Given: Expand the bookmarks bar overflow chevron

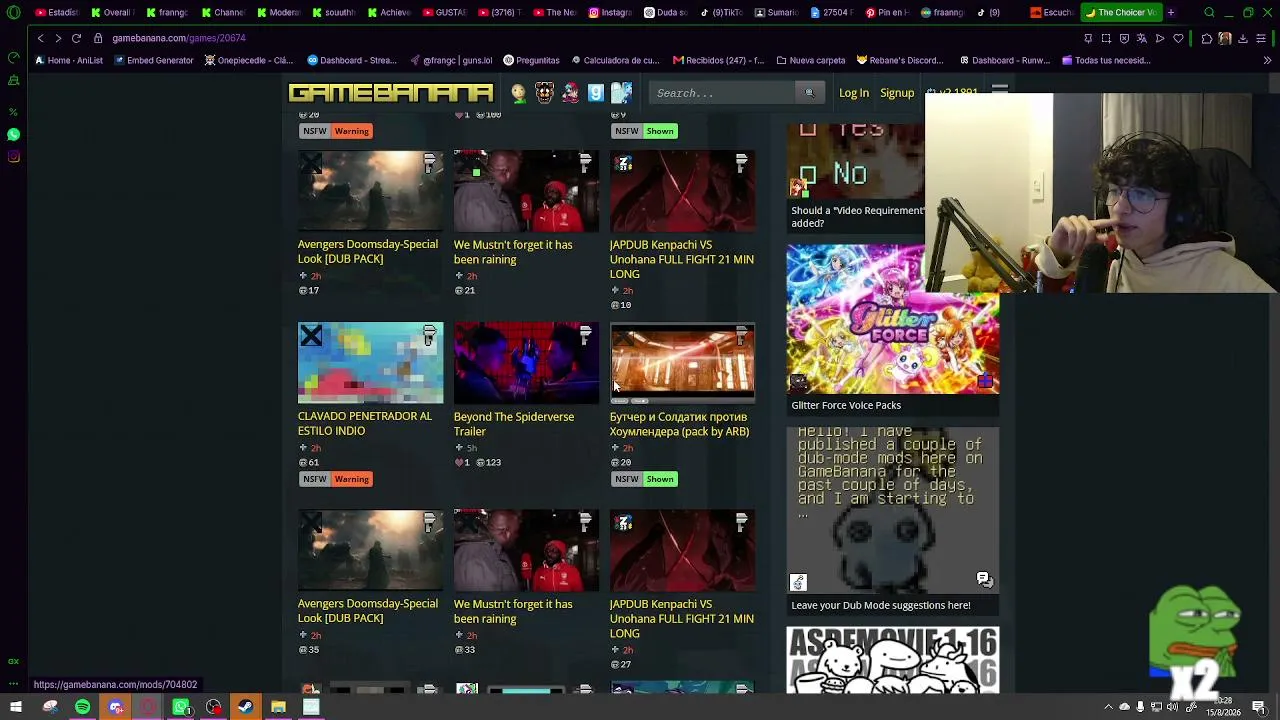Looking at the screenshot, I should pos(1267,60).
